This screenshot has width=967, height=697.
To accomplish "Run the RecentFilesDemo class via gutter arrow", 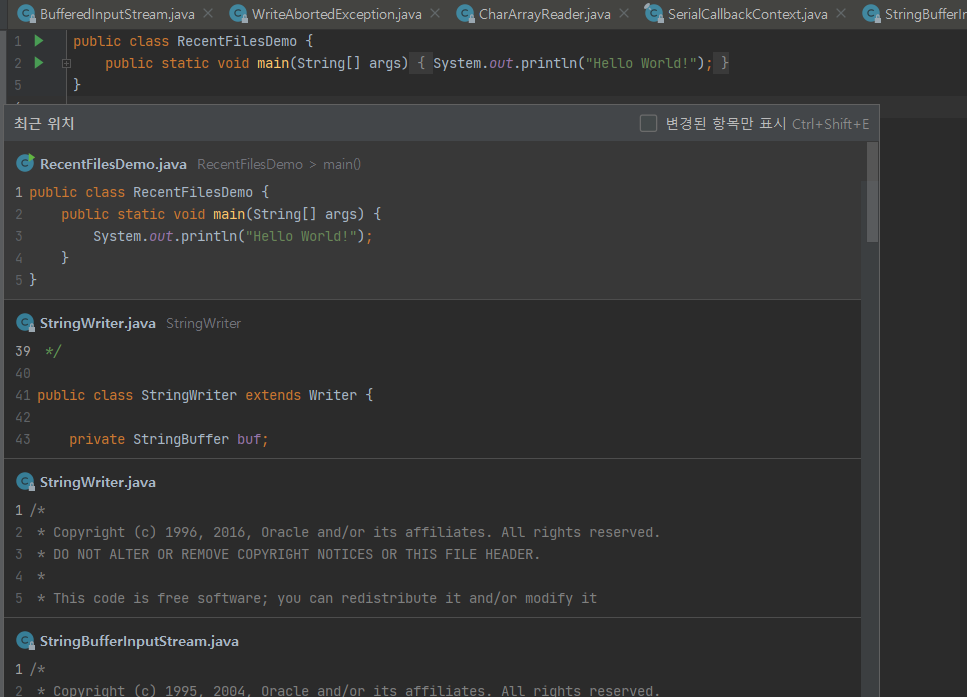I will point(39,41).
